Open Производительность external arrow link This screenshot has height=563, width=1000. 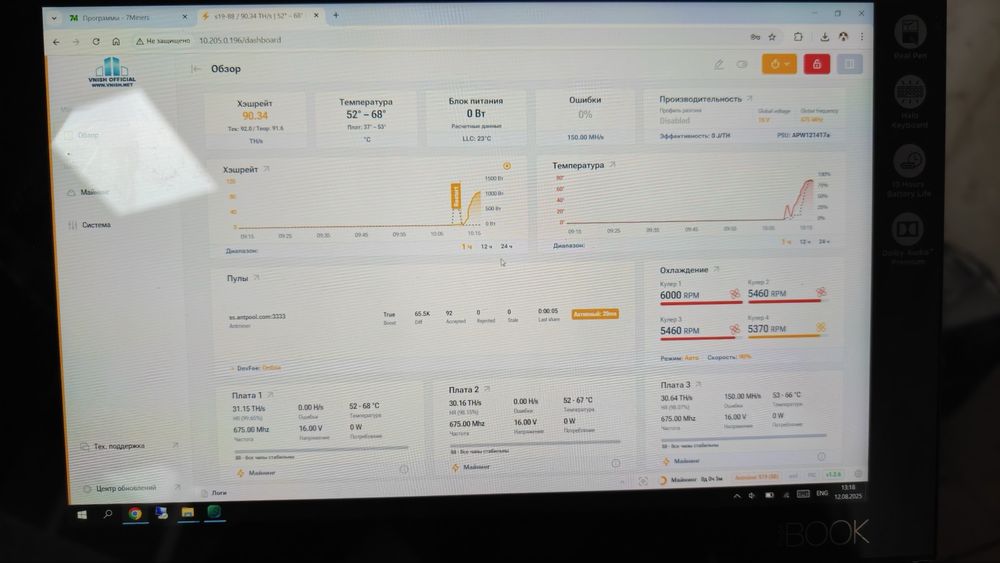tap(750, 98)
